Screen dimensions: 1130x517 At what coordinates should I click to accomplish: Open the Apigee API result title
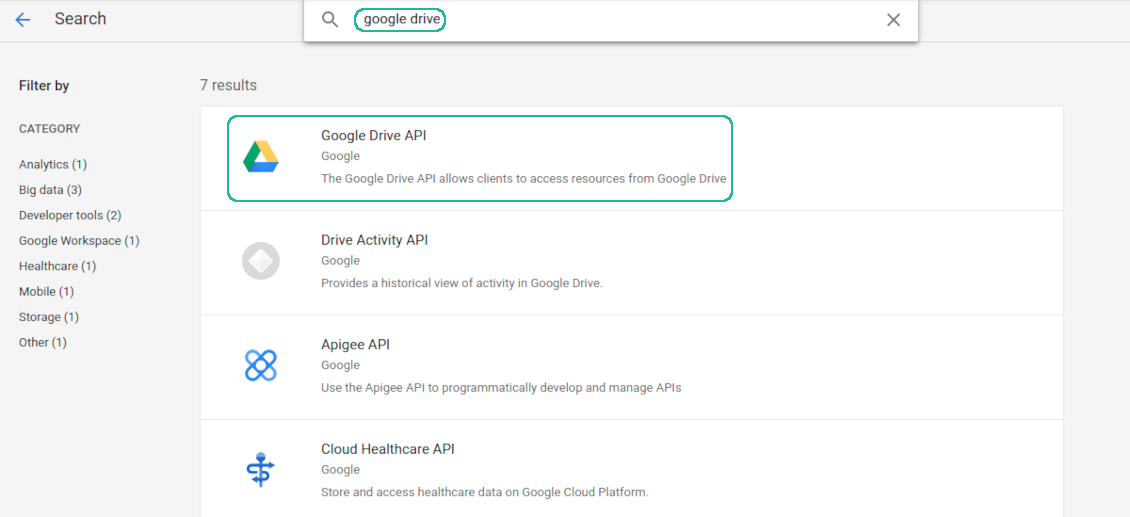(355, 345)
